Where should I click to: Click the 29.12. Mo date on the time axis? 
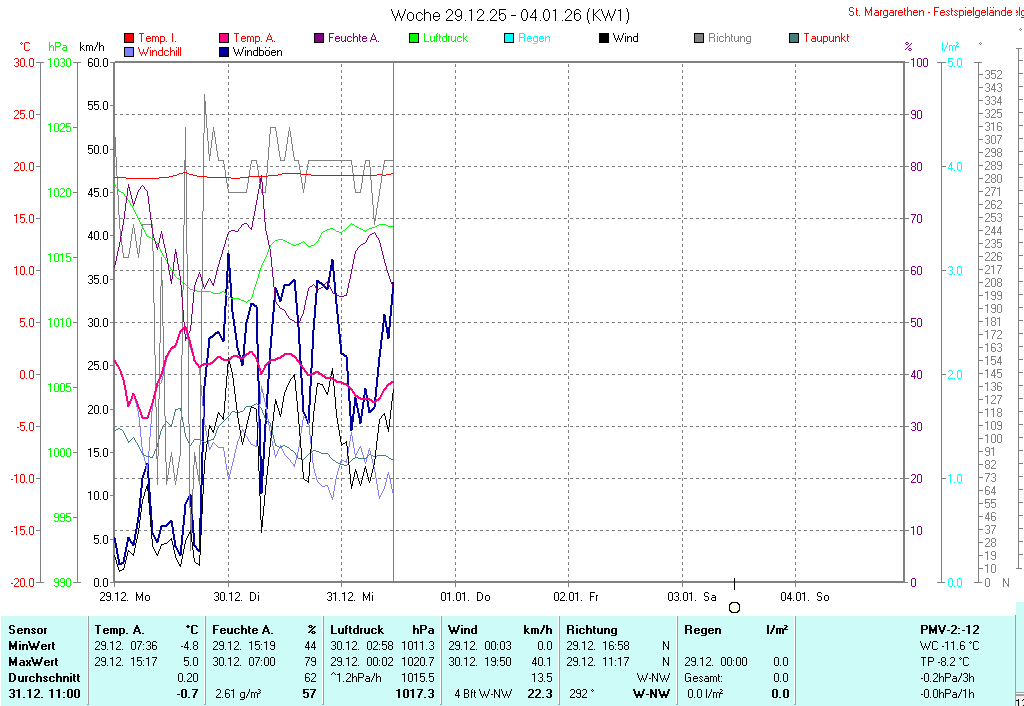[125, 596]
